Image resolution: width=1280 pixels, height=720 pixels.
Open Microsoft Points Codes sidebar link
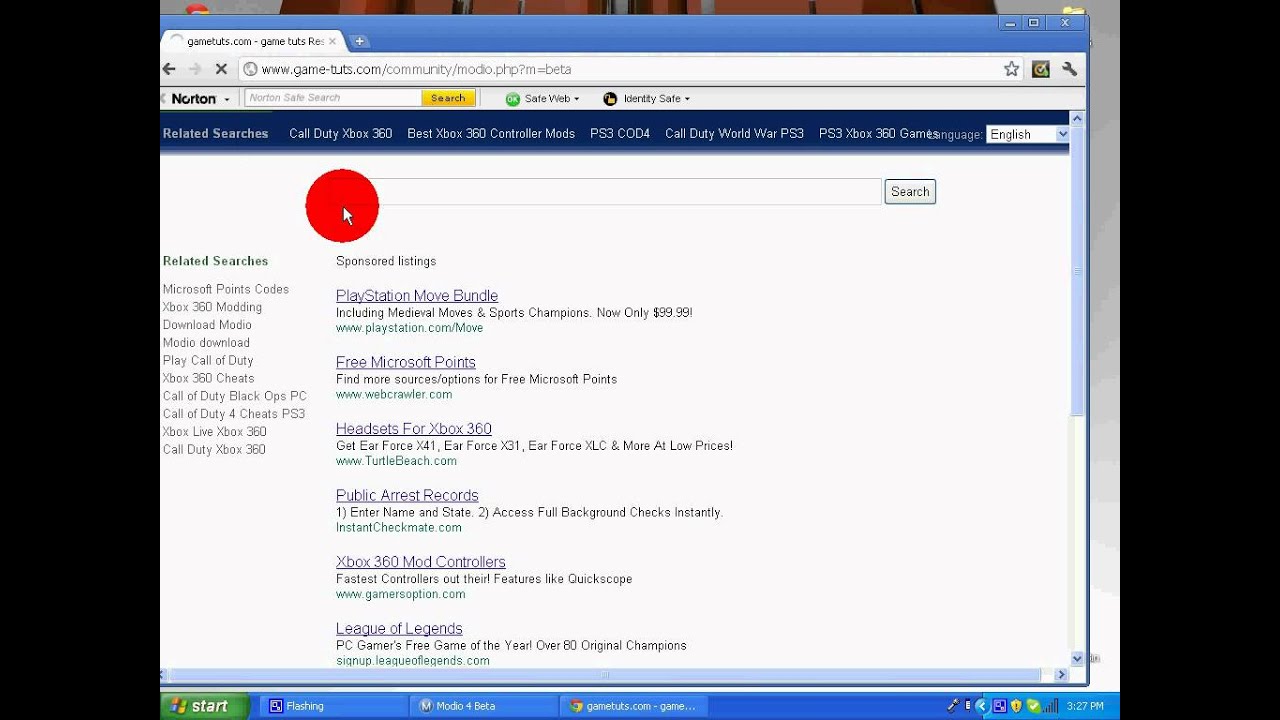coord(226,289)
